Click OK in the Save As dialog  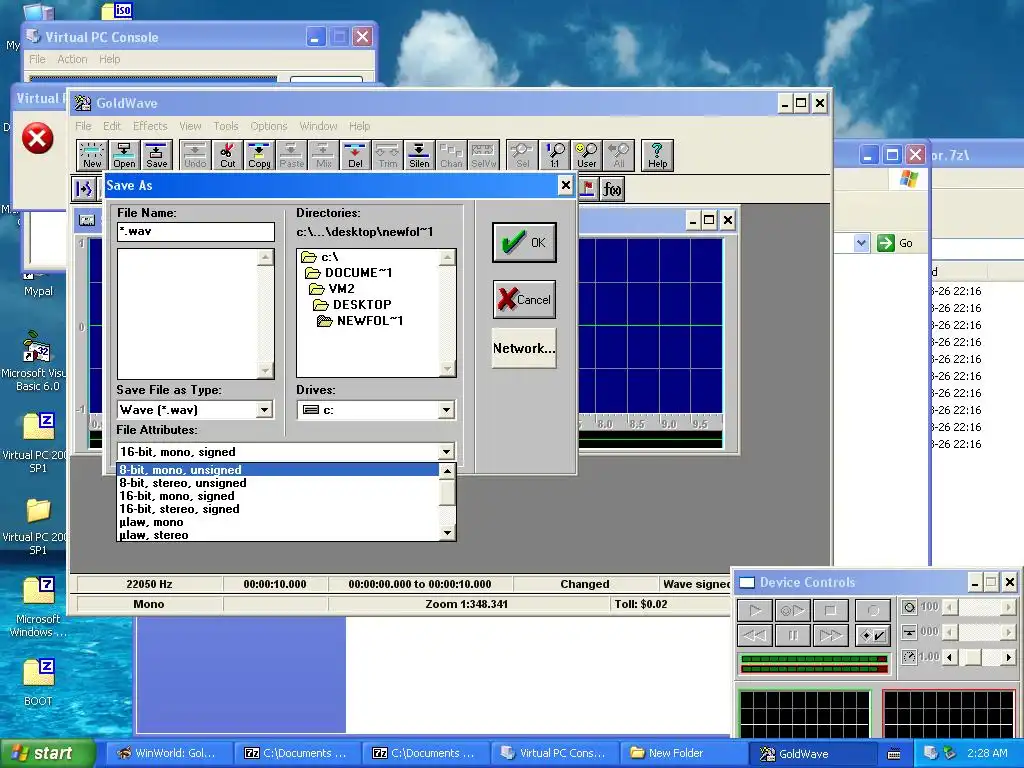524,242
